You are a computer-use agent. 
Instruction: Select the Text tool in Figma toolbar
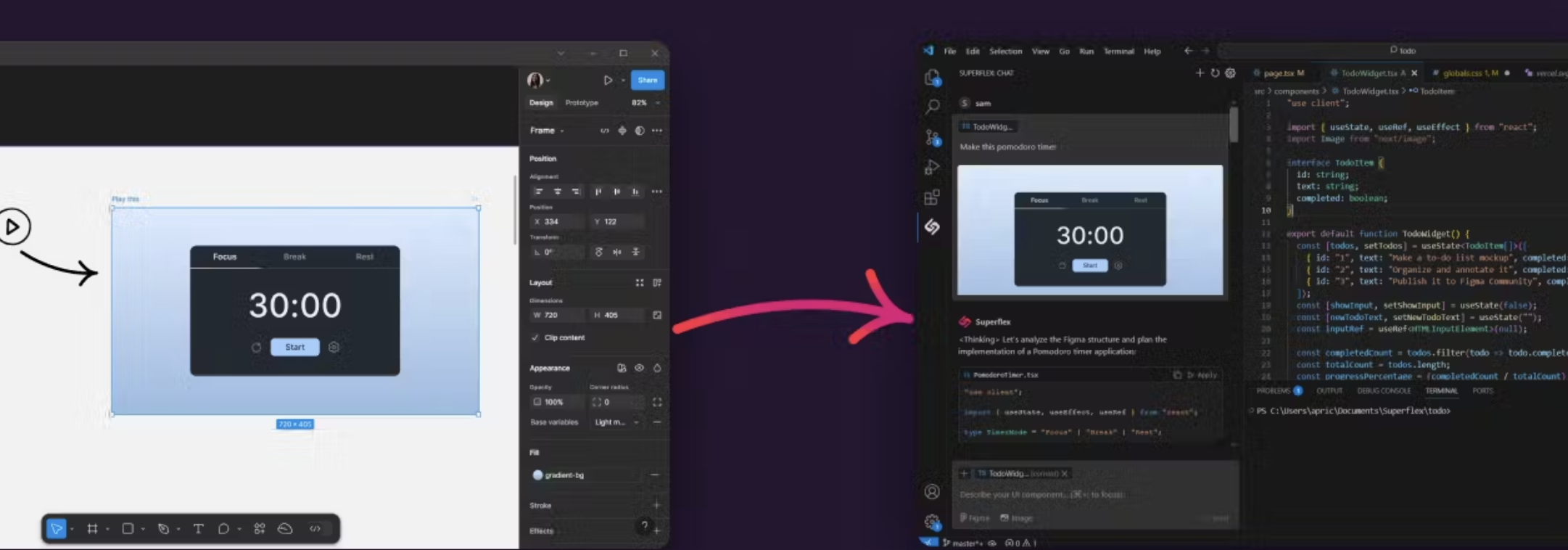pos(198,529)
